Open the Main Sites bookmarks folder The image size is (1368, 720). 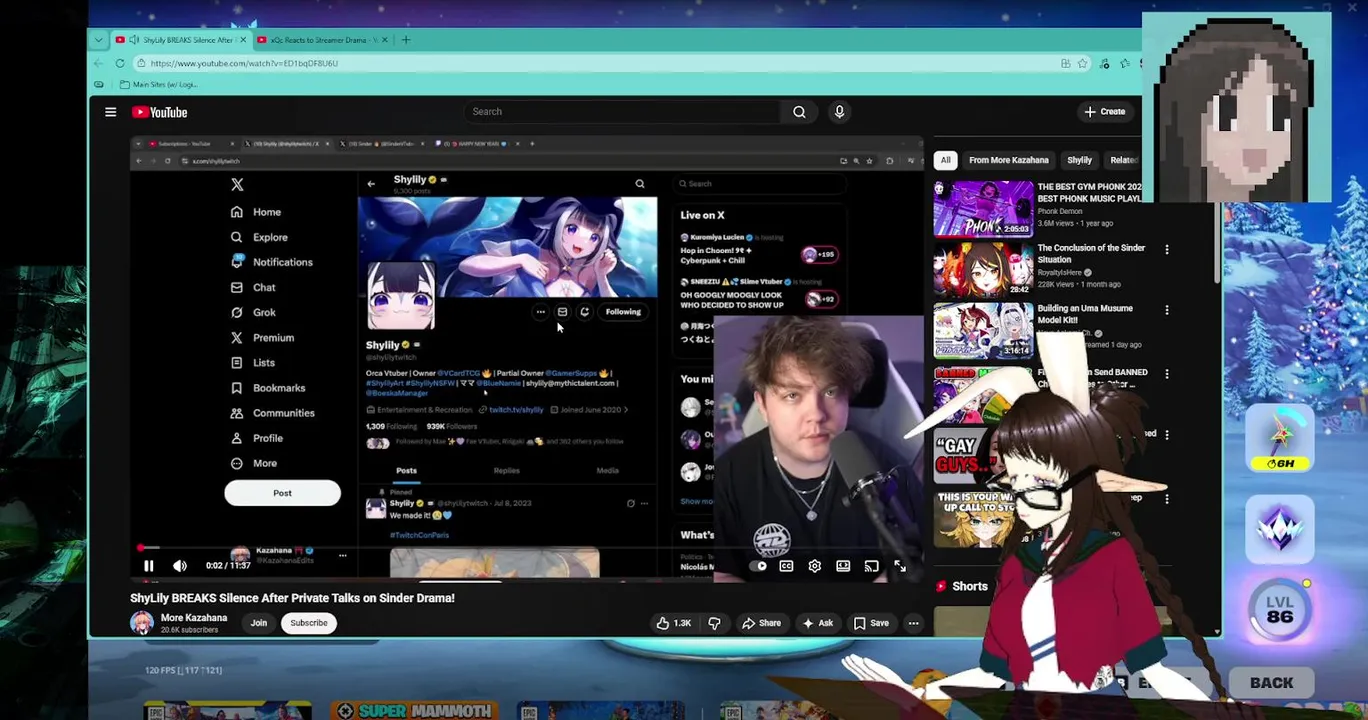159,84
